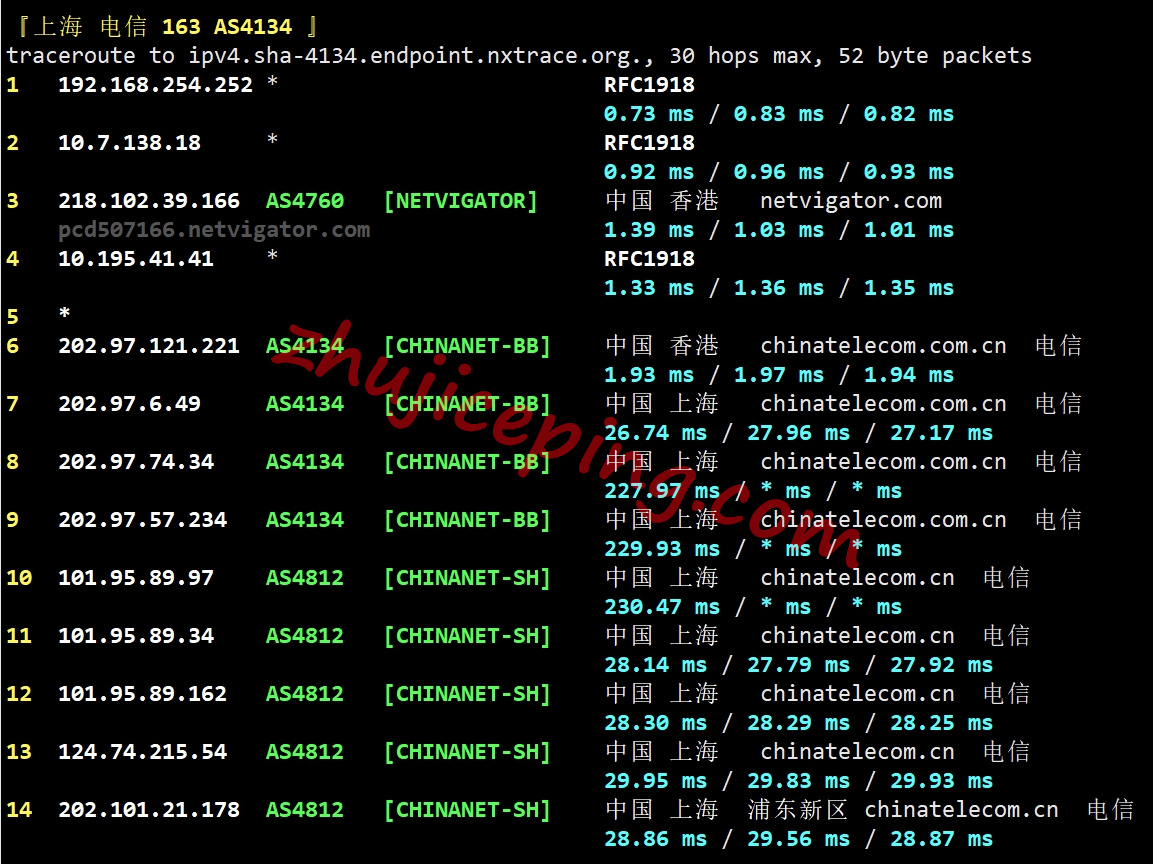
Task: Click hop 13 IP 124.74.215.54
Action: click(x=143, y=752)
